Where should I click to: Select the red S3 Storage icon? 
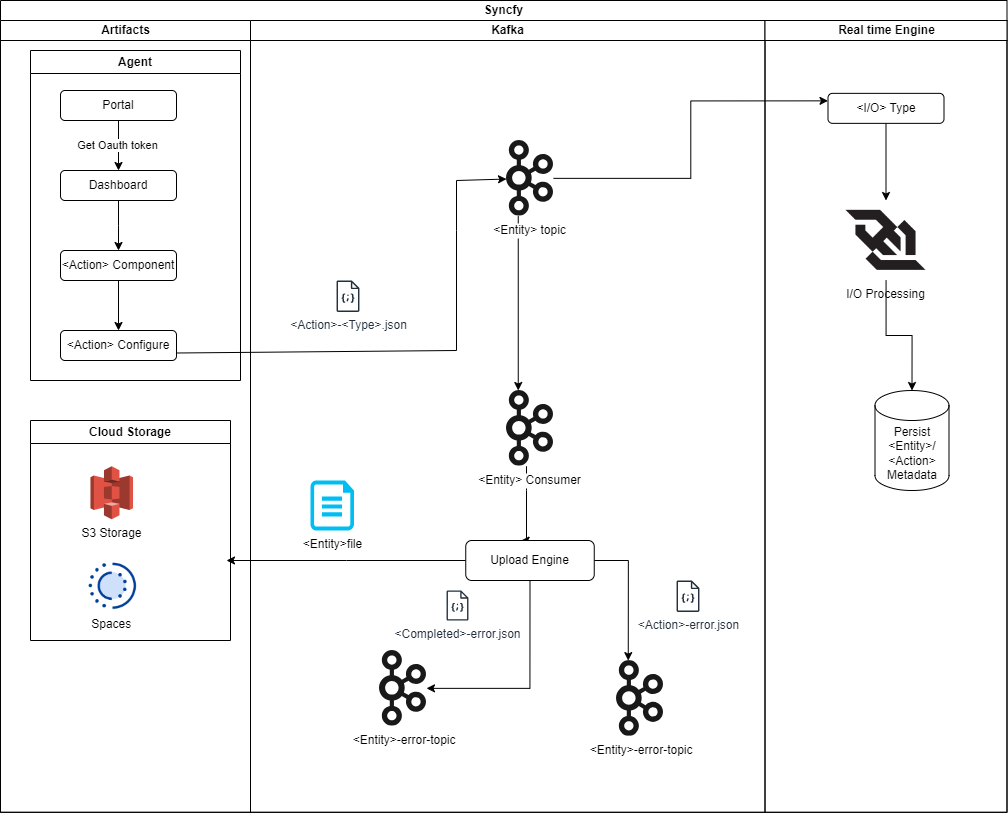[x=111, y=492]
